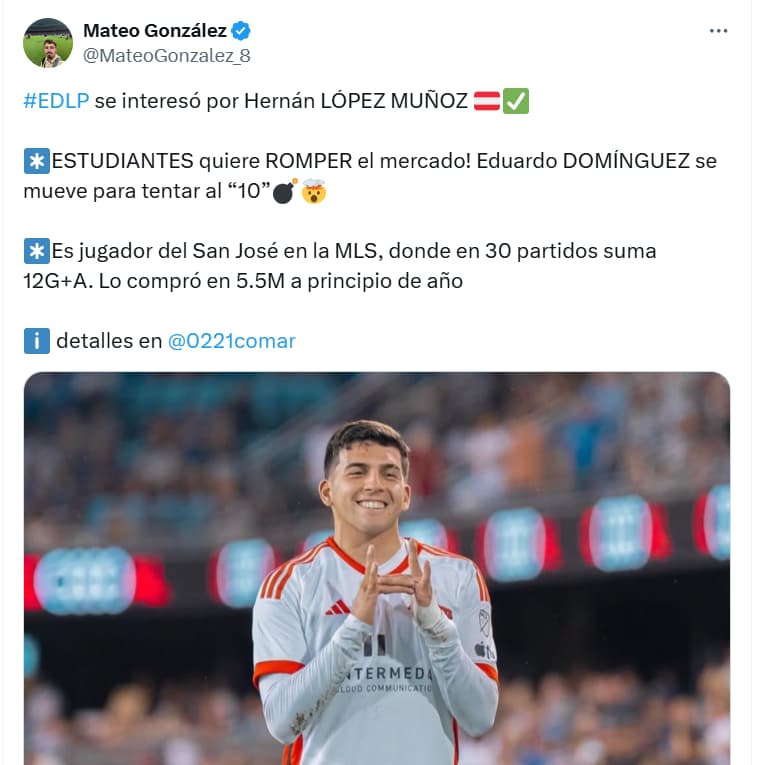
Task: Click the tweet text about San José MLS
Action: (x=340, y=266)
